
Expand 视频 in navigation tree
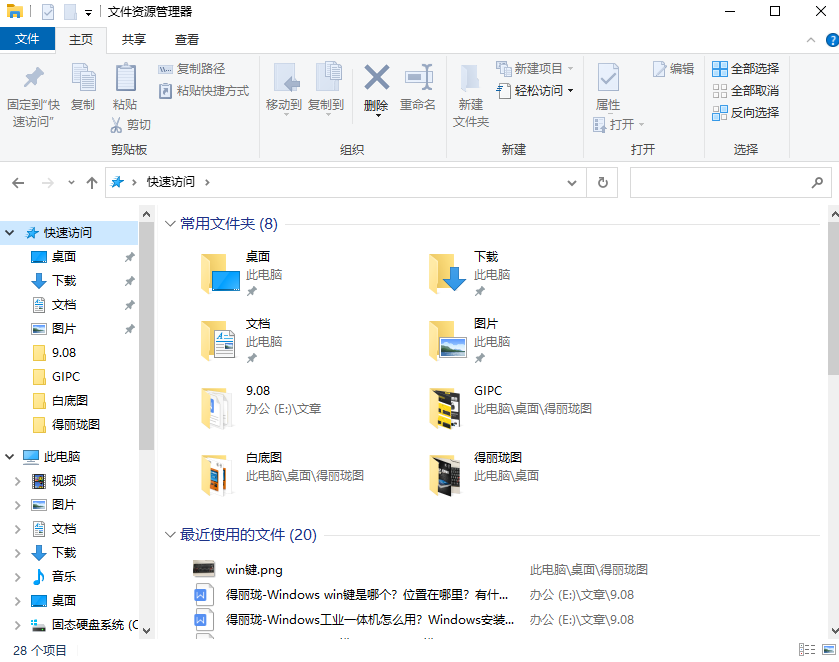click(17, 481)
